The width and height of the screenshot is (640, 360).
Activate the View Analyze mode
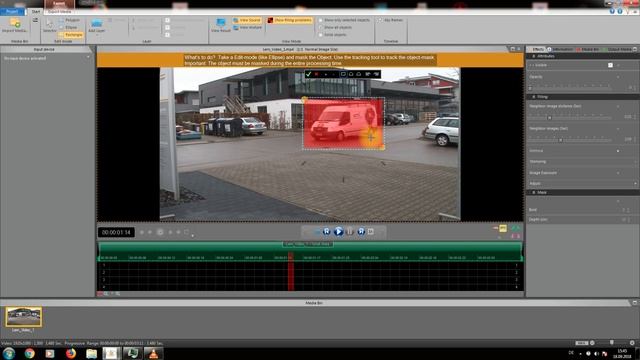(248, 27)
